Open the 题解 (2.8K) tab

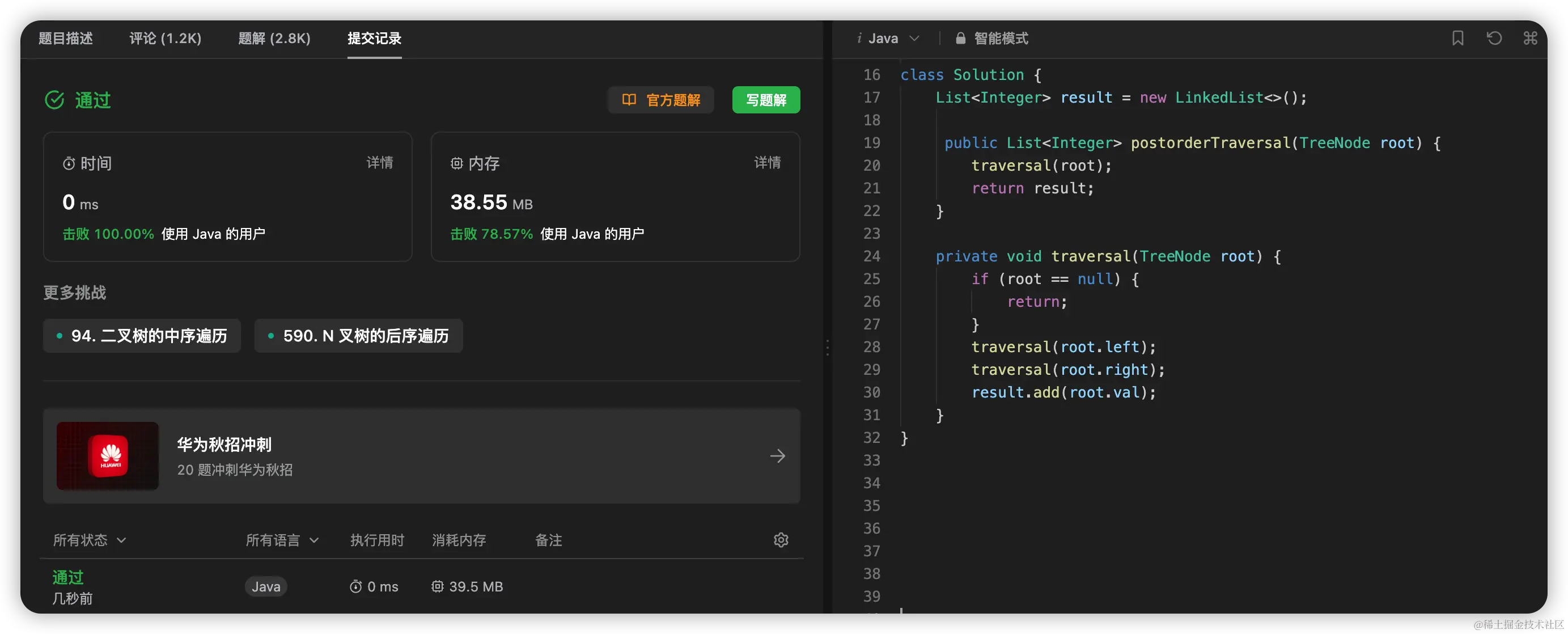click(274, 39)
